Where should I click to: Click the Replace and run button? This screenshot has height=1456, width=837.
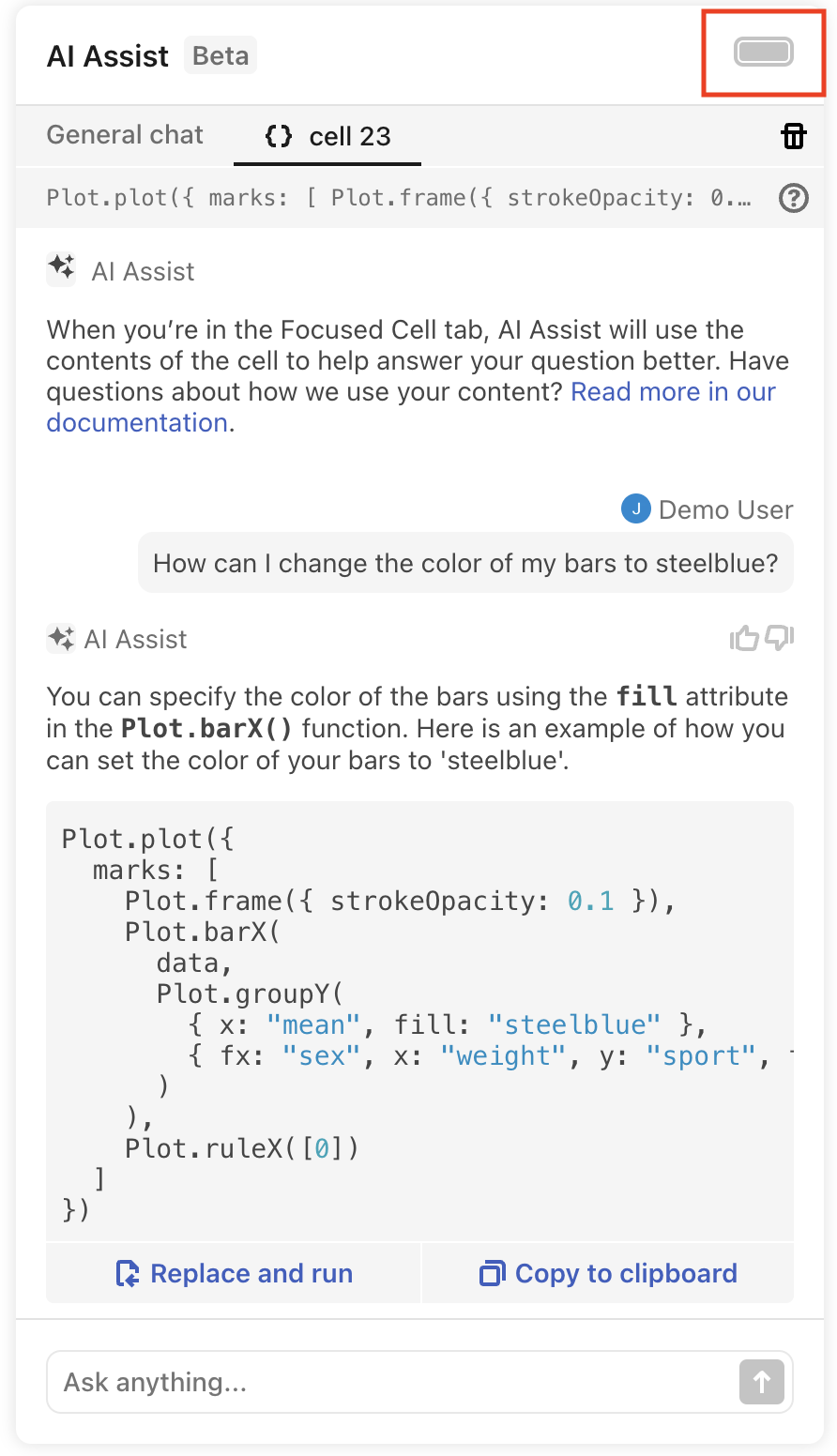click(234, 1273)
